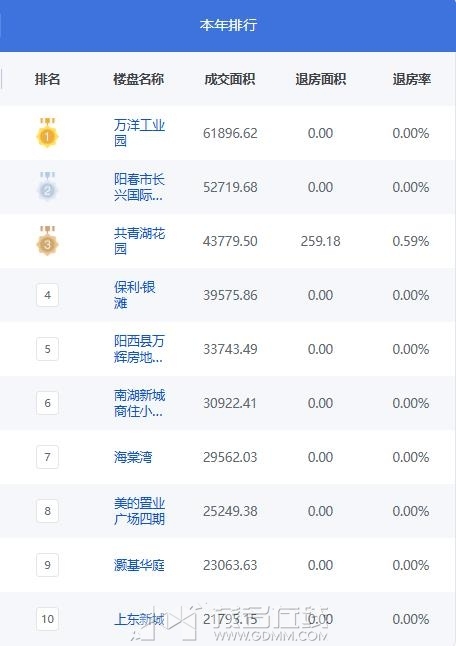
Task: Click the 成交面积 column header
Action: pos(230,79)
